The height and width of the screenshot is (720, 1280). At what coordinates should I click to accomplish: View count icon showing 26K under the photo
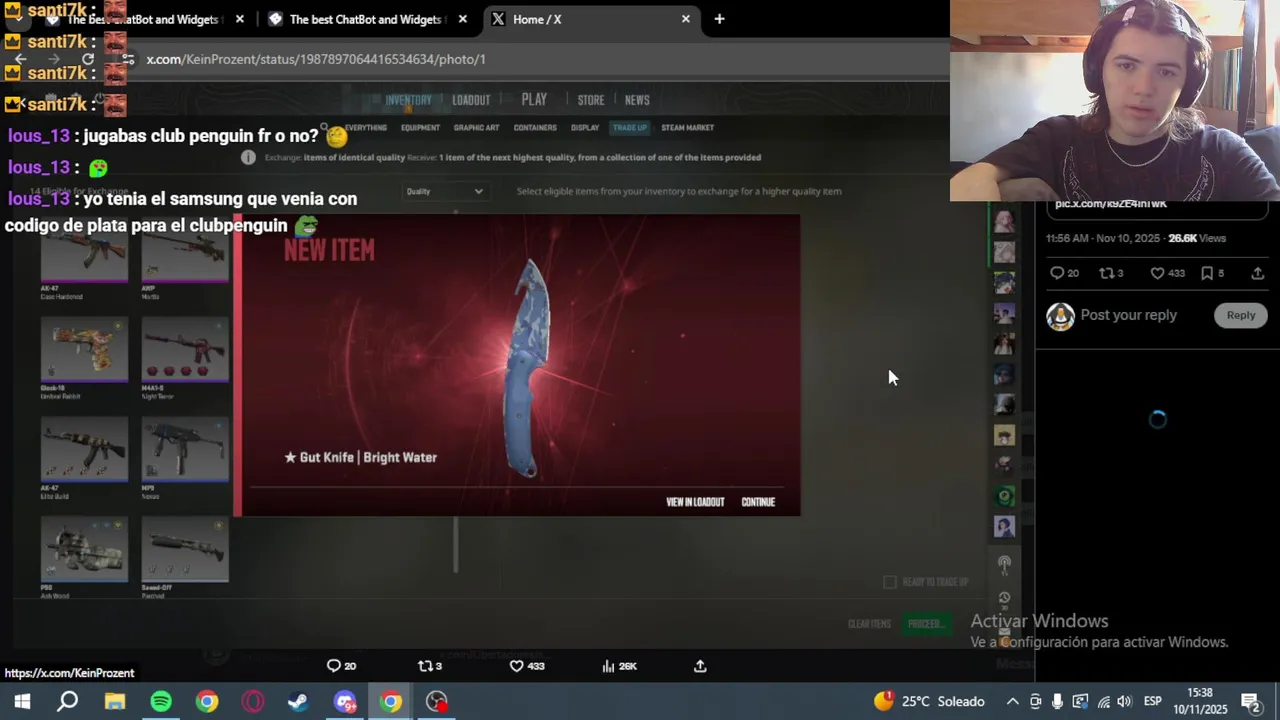(608, 666)
